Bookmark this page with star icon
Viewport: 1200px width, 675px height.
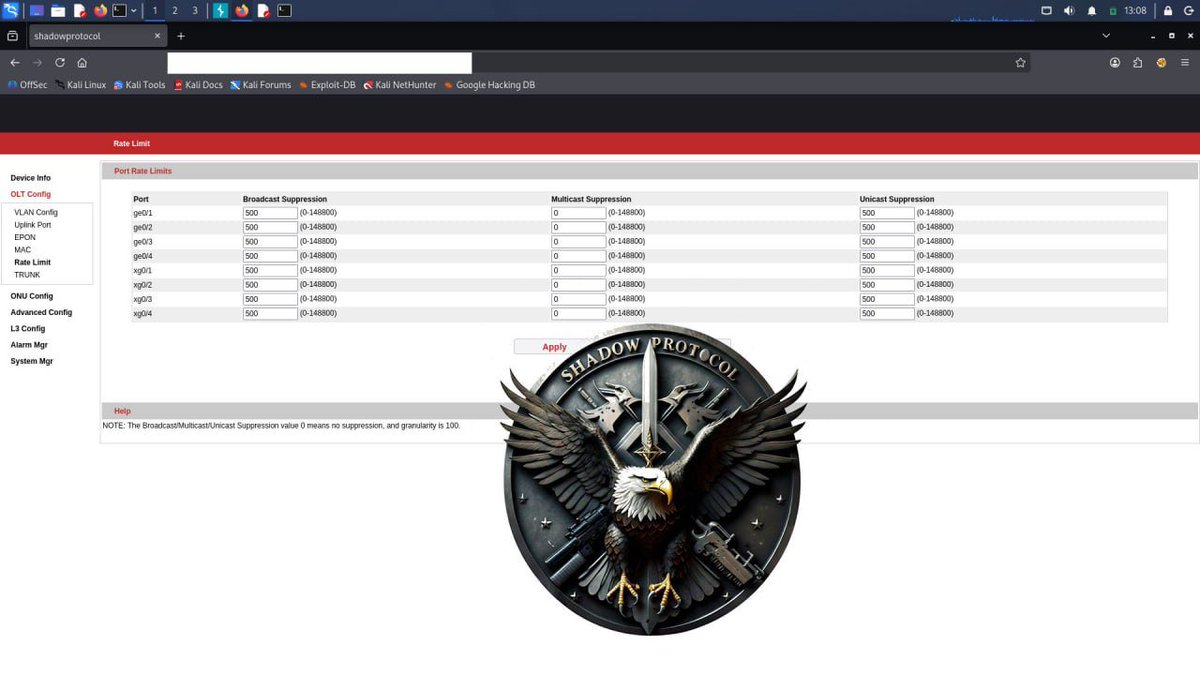click(1020, 62)
